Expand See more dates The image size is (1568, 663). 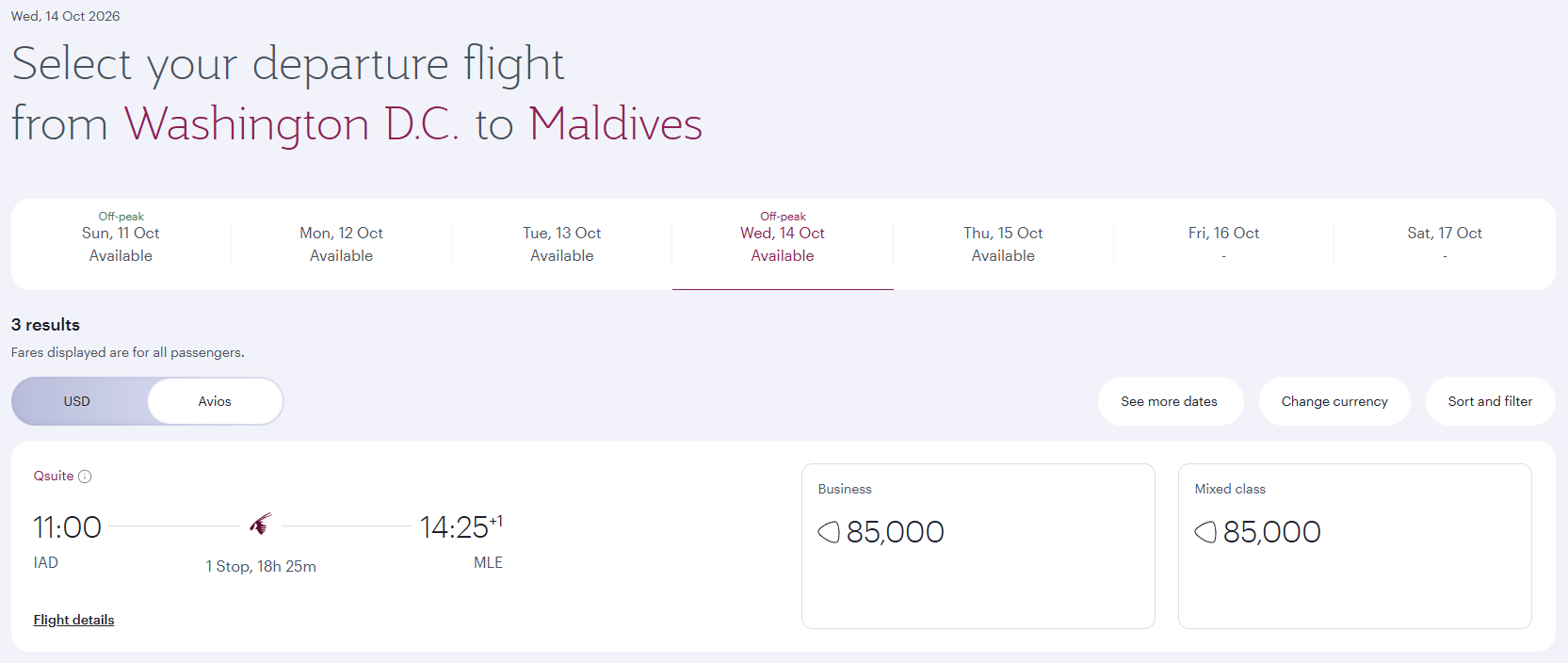[1169, 401]
